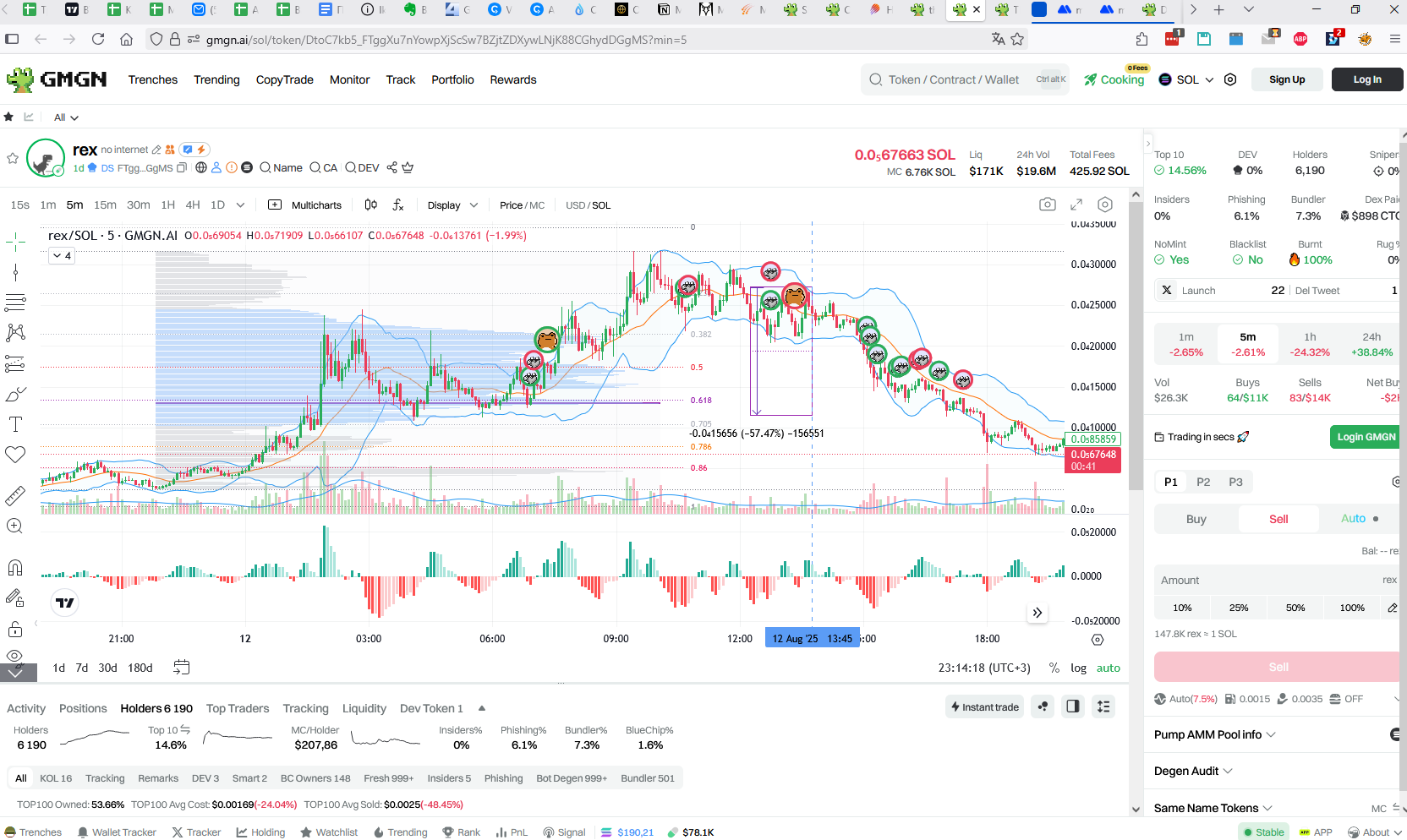Screen dimensions: 1407x840
Task: Toggle USD / SOL currency display
Action: [x=589, y=205]
